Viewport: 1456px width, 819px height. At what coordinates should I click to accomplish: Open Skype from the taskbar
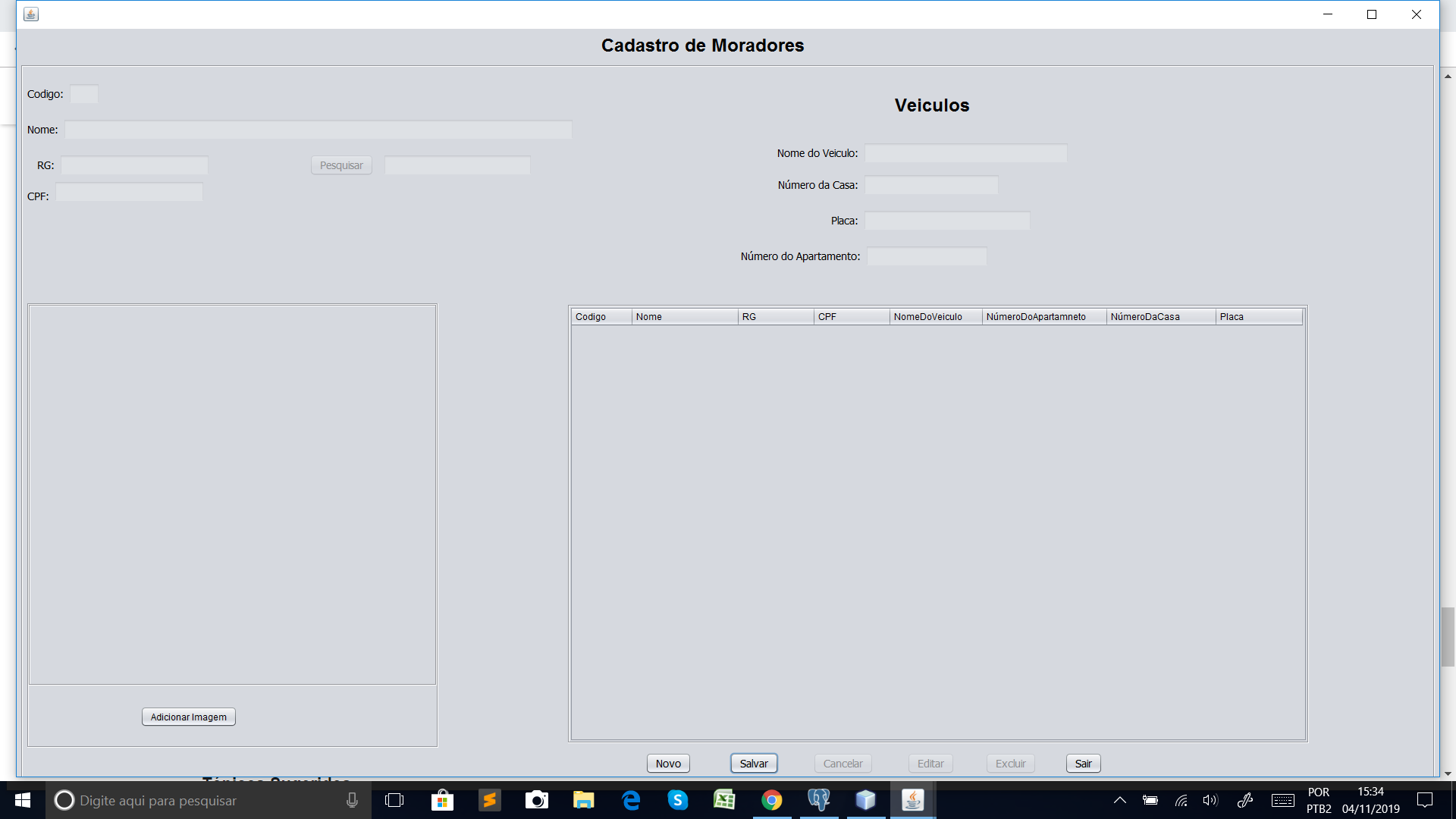coord(677,800)
